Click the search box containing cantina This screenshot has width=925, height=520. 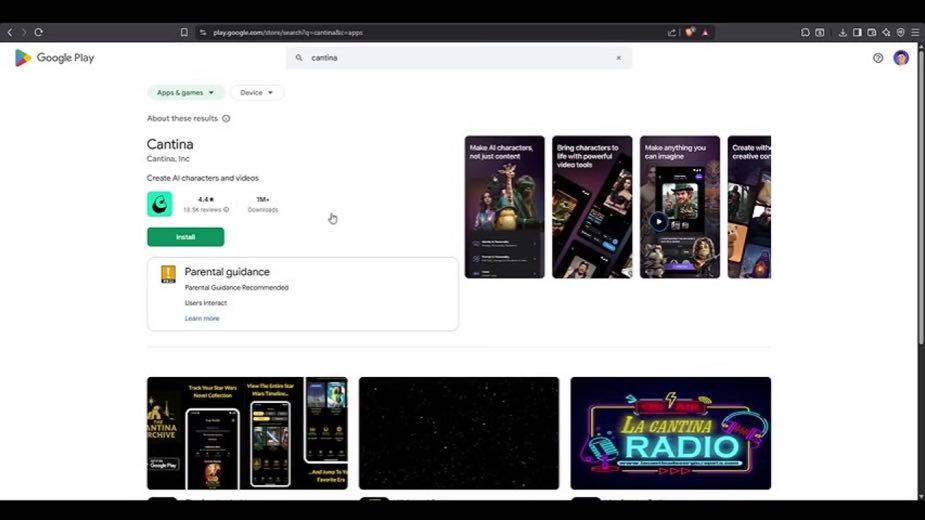pos(459,58)
